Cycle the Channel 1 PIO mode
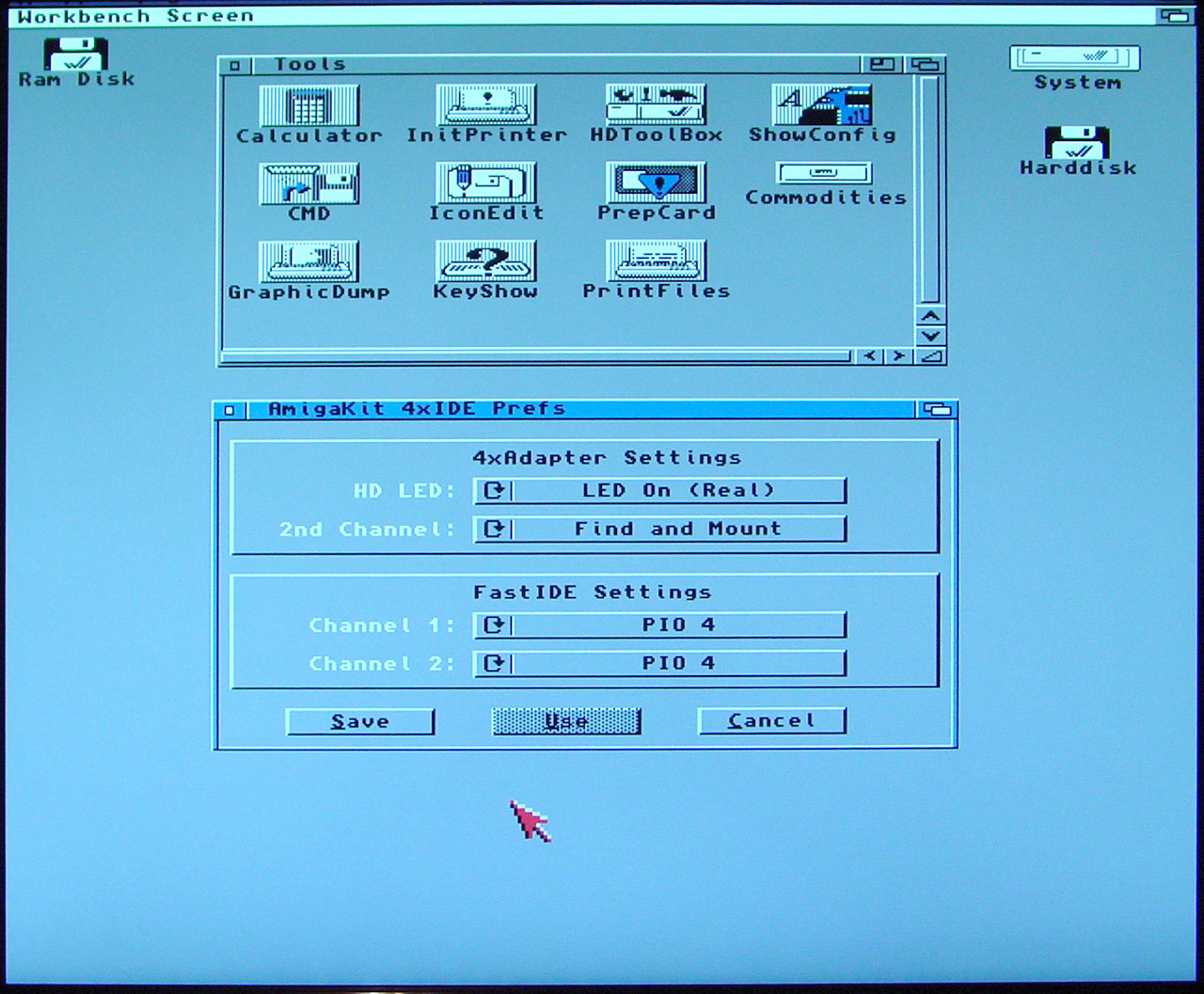The height and width of the screenshot is (994, 1204). pos(659,625)
